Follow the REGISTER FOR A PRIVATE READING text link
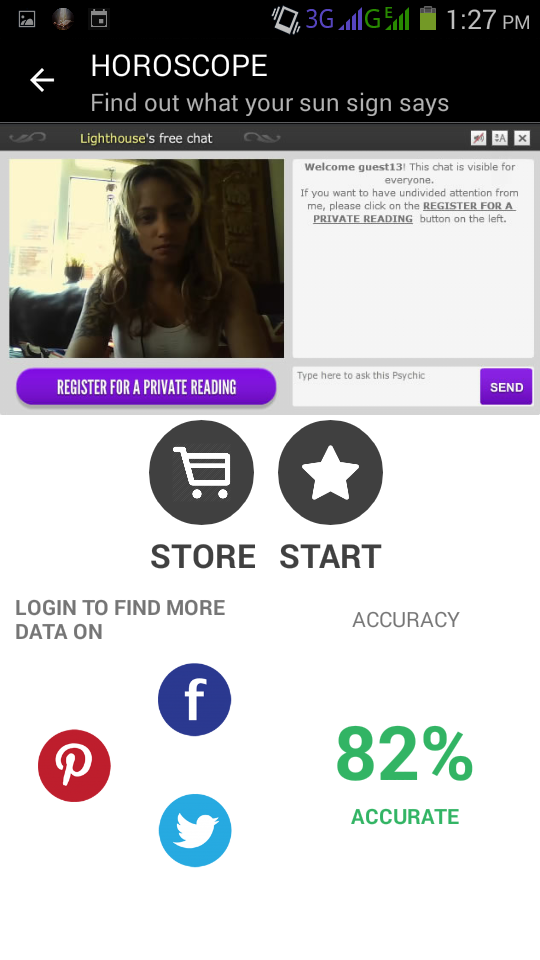 [414, 212]
